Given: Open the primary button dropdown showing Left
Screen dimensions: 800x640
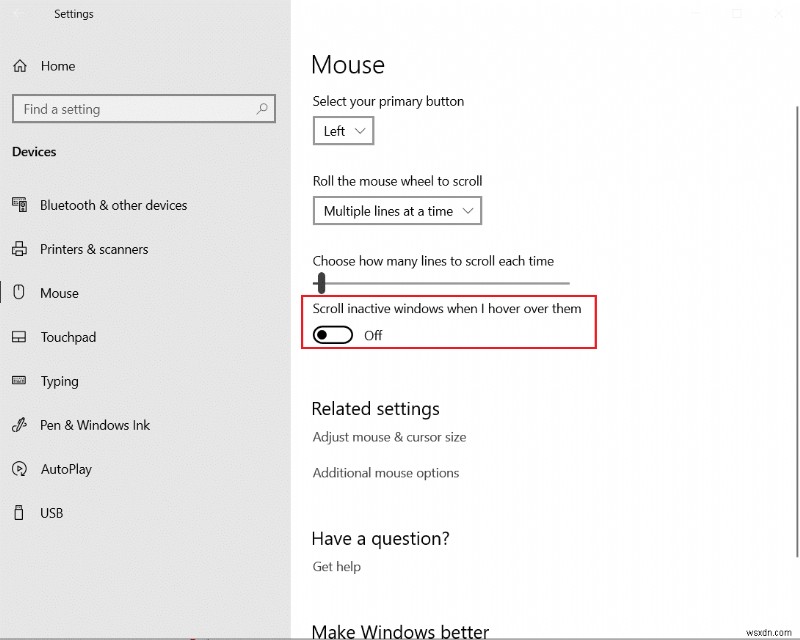Looking at the screenshot, I should click(x=343, y=130).
